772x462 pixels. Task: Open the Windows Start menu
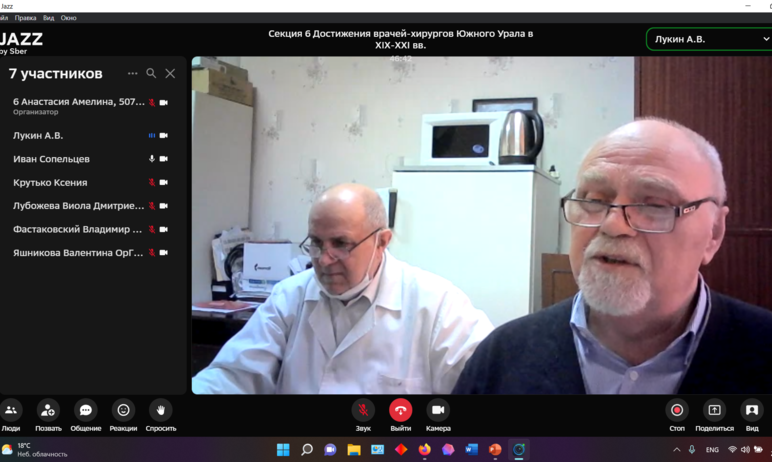point(283,449)
